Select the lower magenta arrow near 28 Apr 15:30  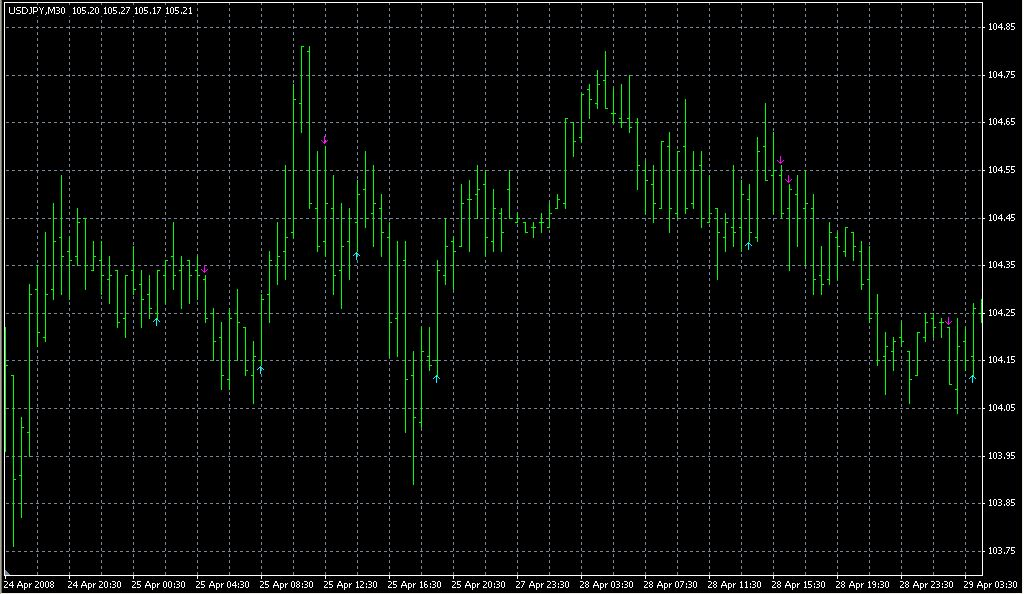(x=789, y=179)
